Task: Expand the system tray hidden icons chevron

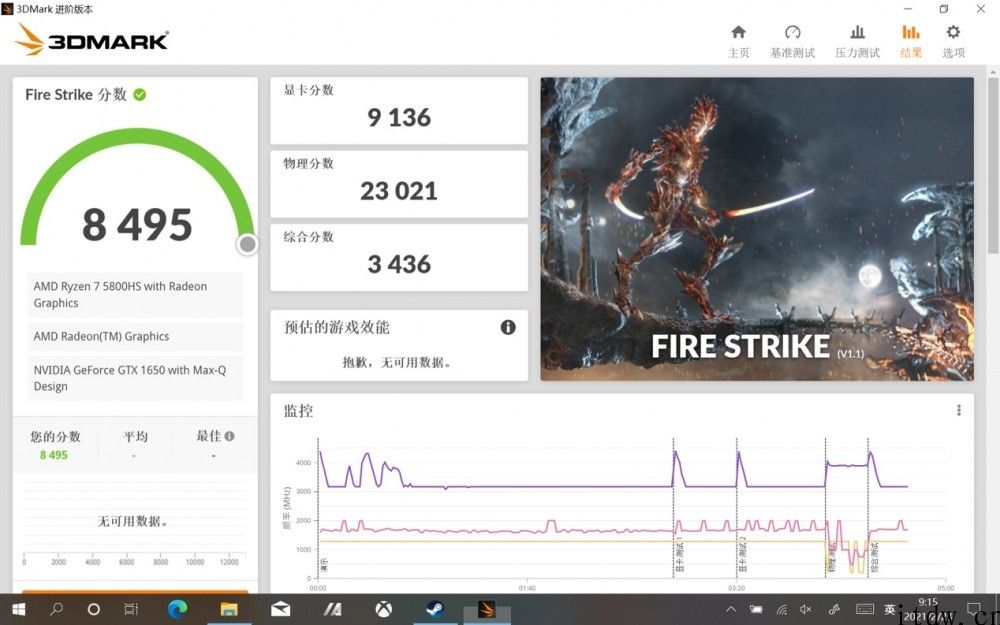Action: [731, 609]
